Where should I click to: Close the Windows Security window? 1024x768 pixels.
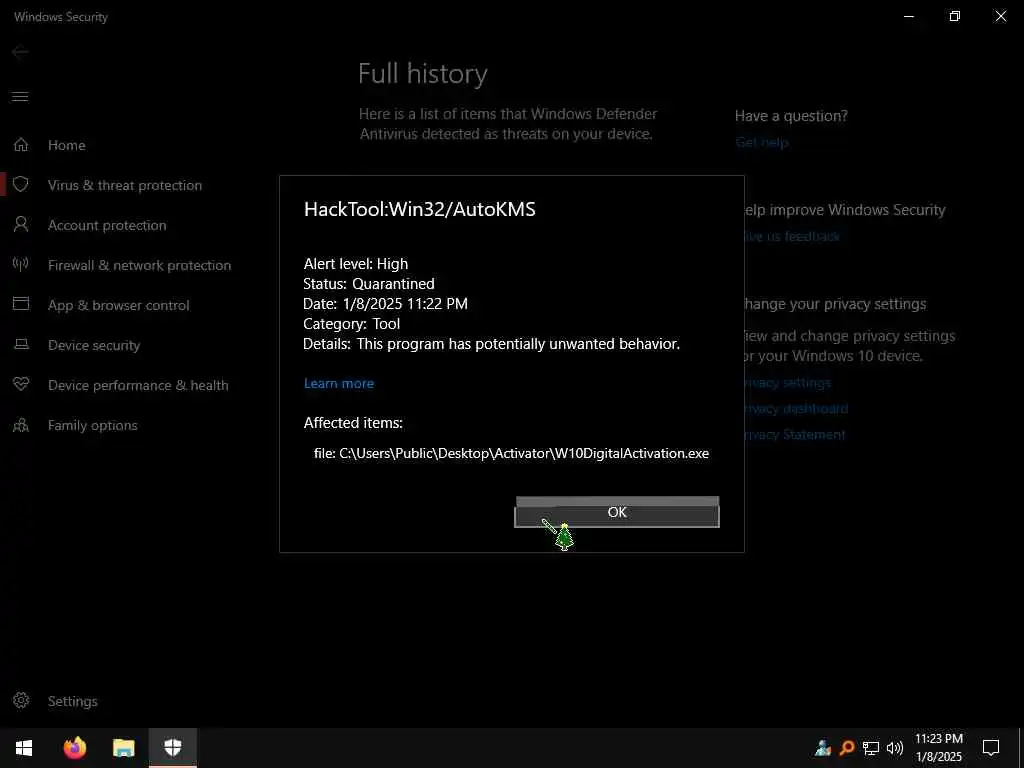[x=1000, y=16]
